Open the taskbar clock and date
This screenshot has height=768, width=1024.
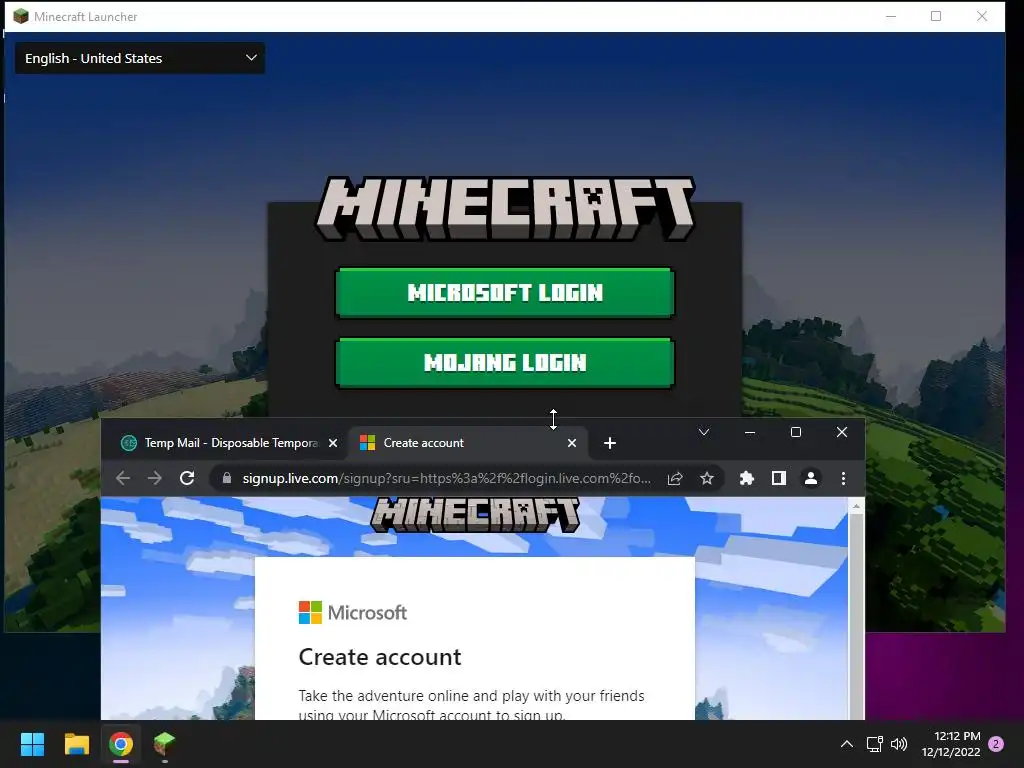(951, 744)
